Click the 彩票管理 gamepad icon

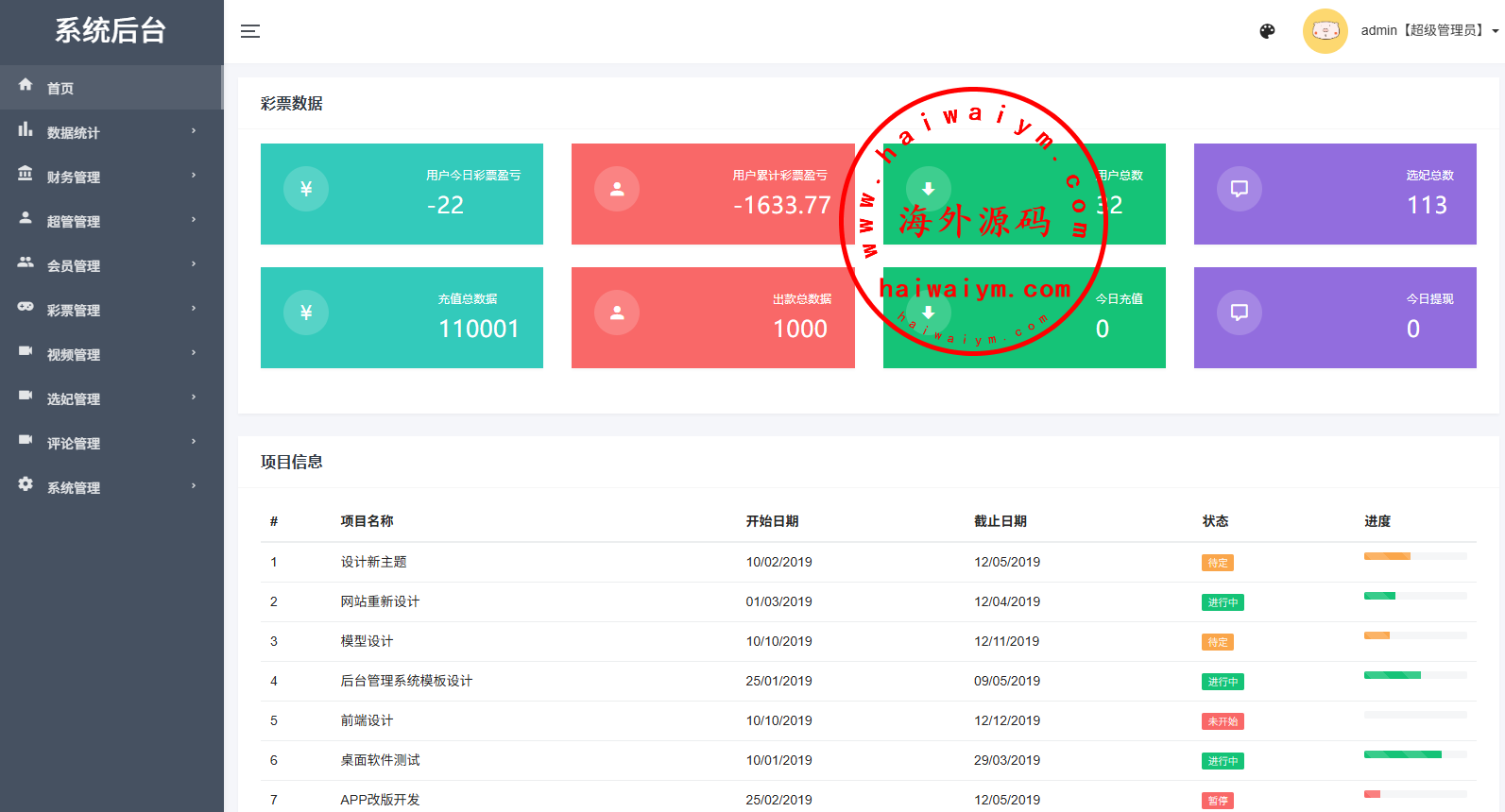click(26, 307)
